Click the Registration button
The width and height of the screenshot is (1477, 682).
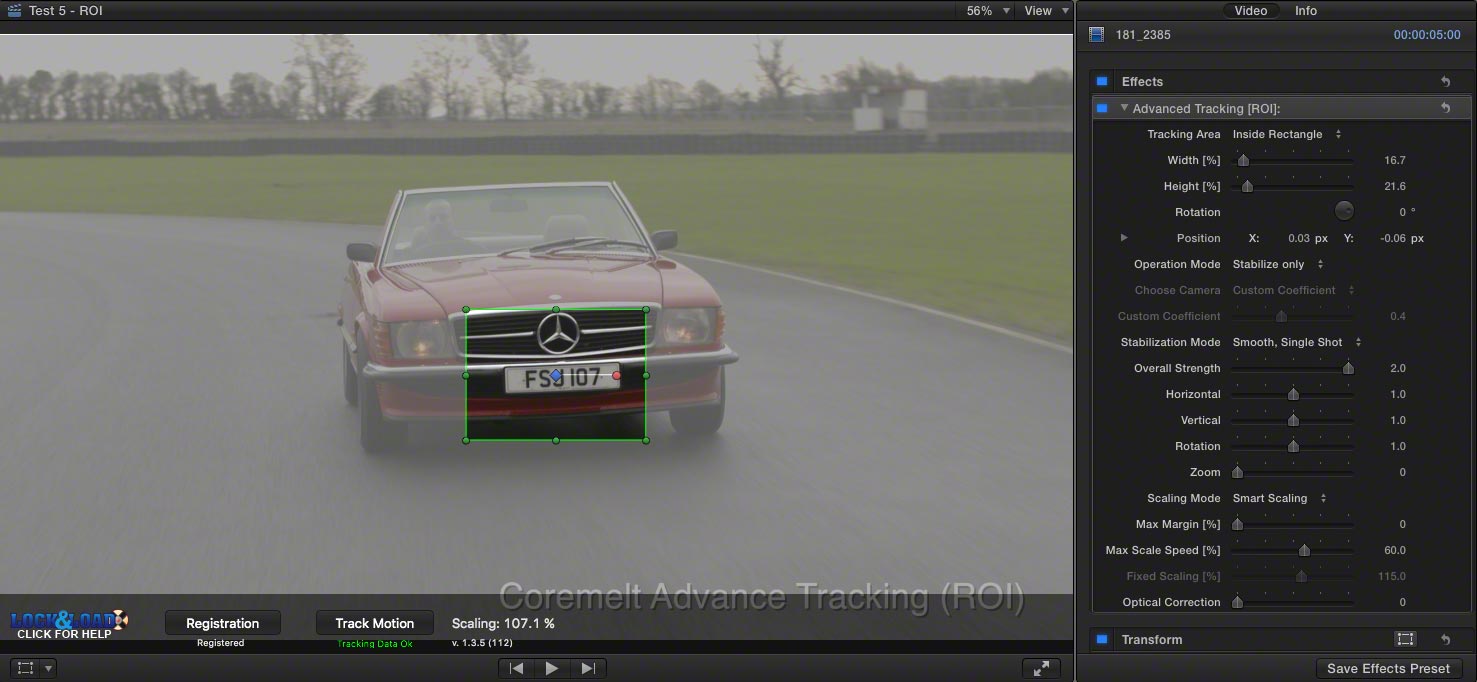222,623
